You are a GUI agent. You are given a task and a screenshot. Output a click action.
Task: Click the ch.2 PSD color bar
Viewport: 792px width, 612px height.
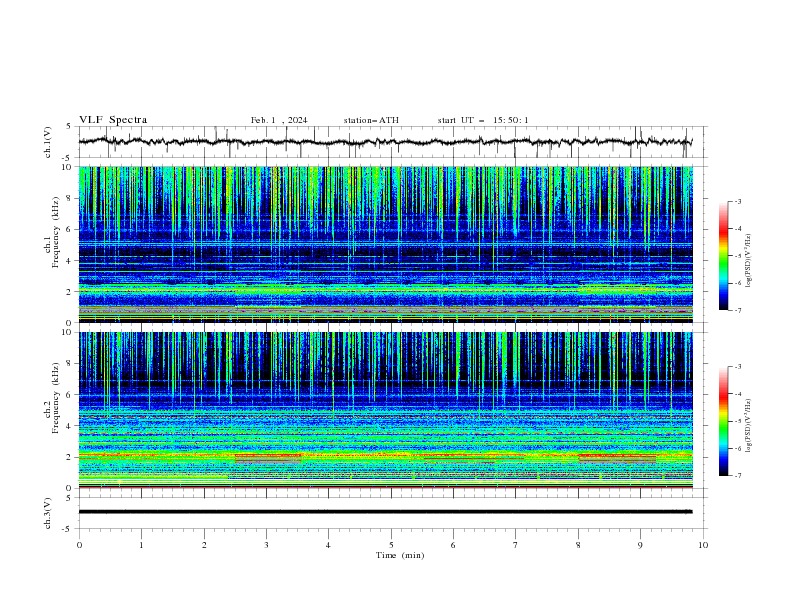point(723,421)
